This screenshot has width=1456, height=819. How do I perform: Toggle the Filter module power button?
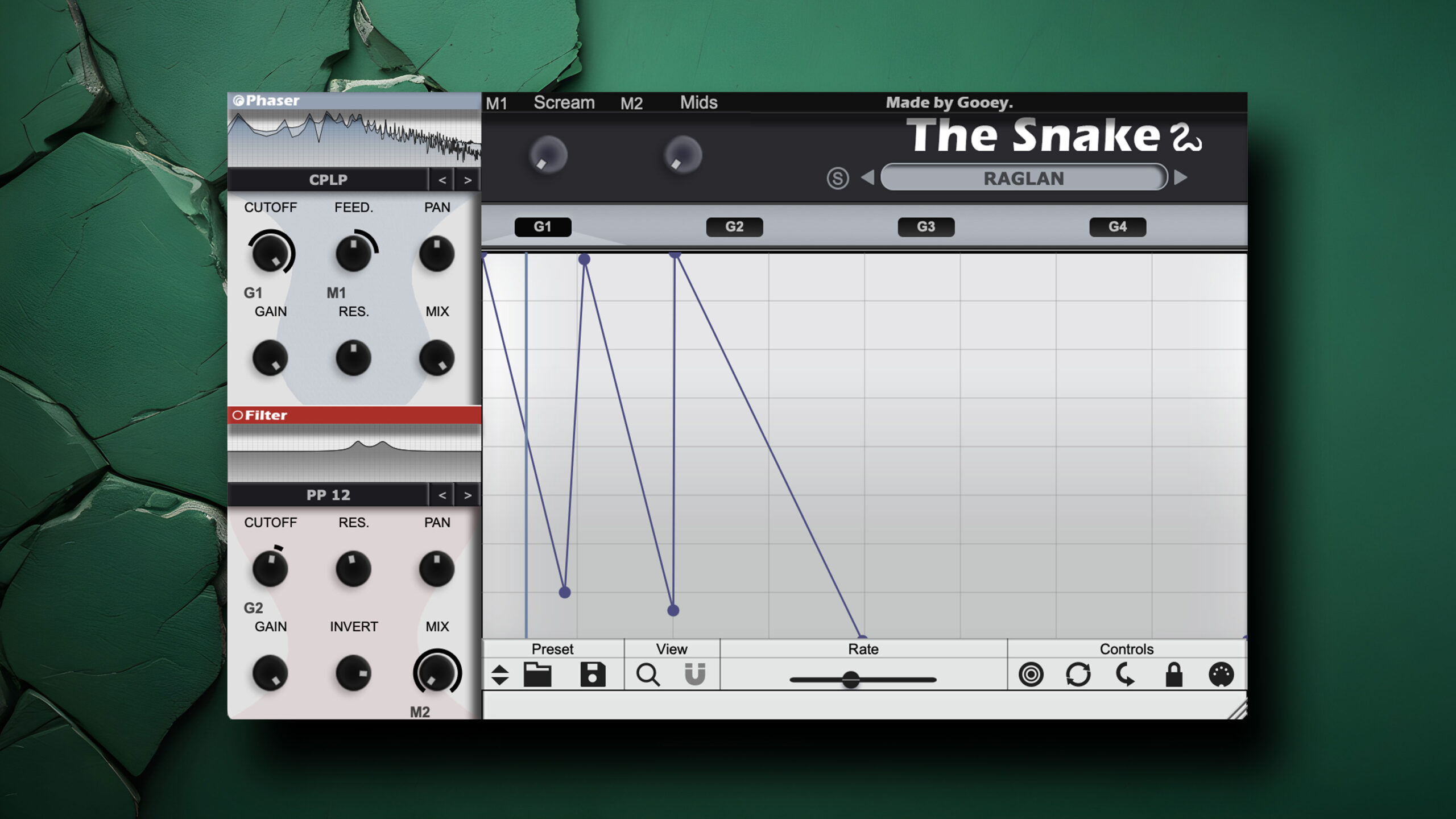click(x=238, y=415)
